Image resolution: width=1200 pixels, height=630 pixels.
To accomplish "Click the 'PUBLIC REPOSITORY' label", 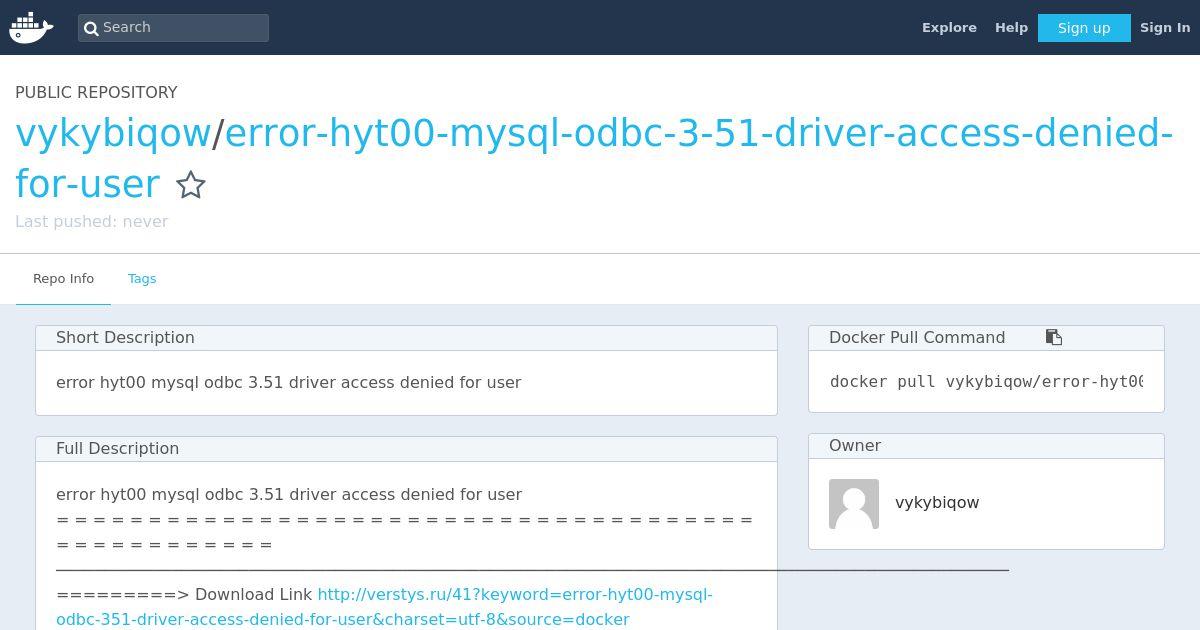I will click(x=96, y=92).
